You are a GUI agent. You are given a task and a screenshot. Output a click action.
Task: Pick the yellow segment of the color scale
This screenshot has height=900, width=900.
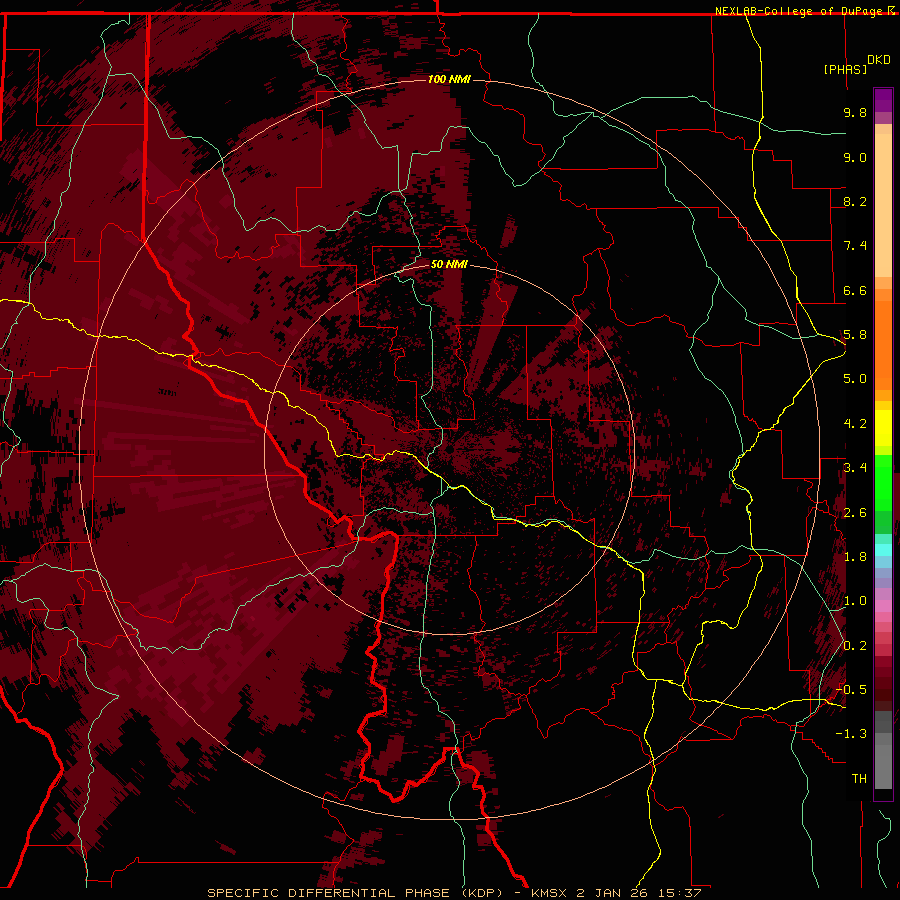[x=883, y=428]
